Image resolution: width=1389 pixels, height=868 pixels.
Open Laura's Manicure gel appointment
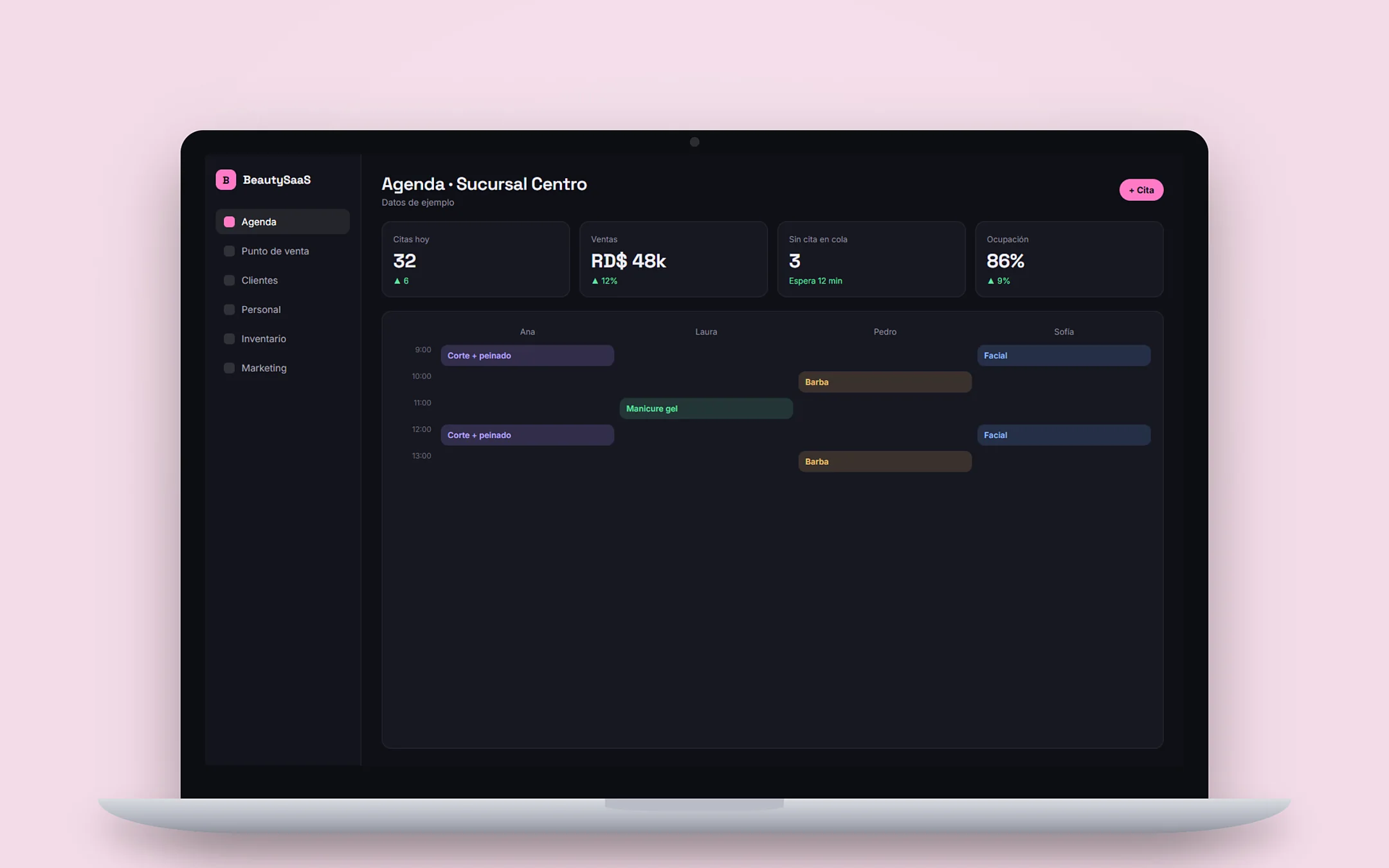pos(706,408)
